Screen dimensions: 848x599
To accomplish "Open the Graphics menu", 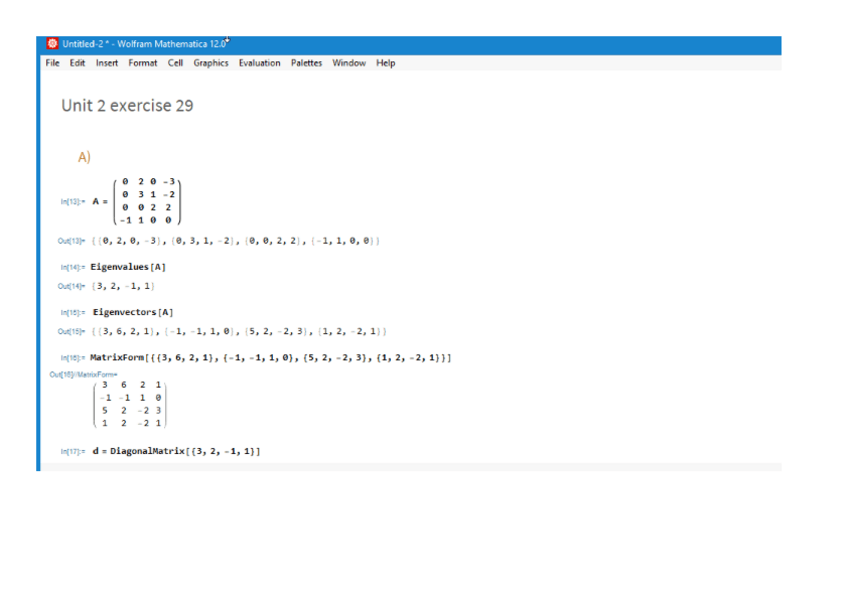I will tap(211, 63).
